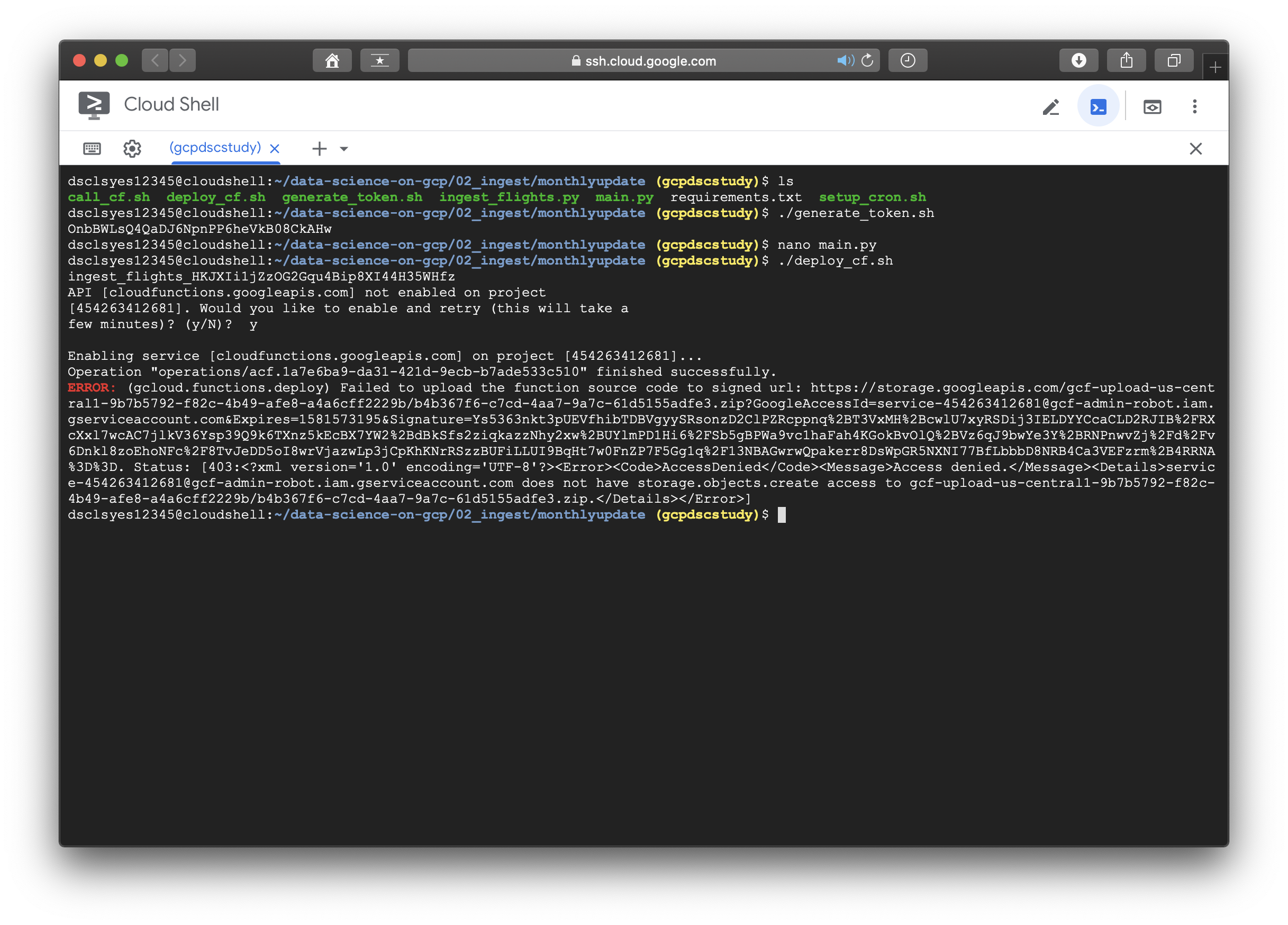Select the (gcpdscstudy) session tab

(215, 148)
